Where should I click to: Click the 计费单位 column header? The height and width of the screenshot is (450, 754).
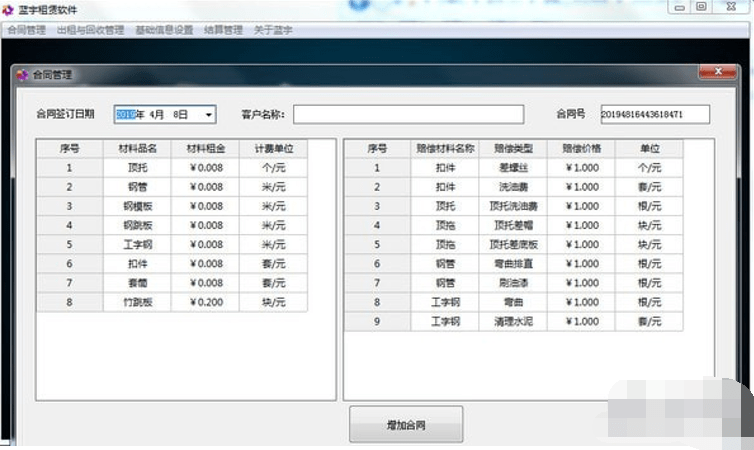click(274, 149)
